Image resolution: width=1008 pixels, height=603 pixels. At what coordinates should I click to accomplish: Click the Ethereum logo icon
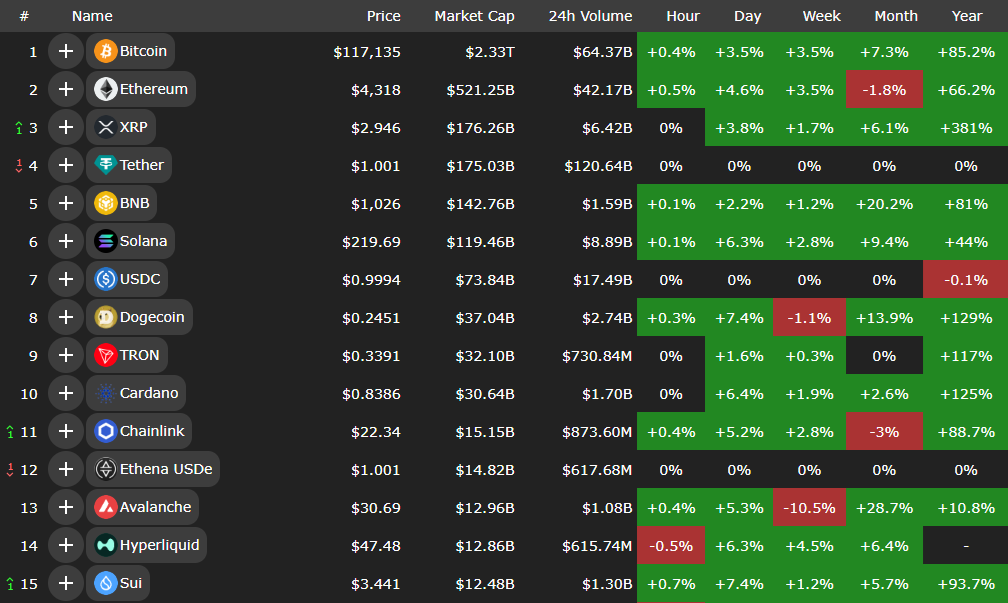[x=105, y=89]
